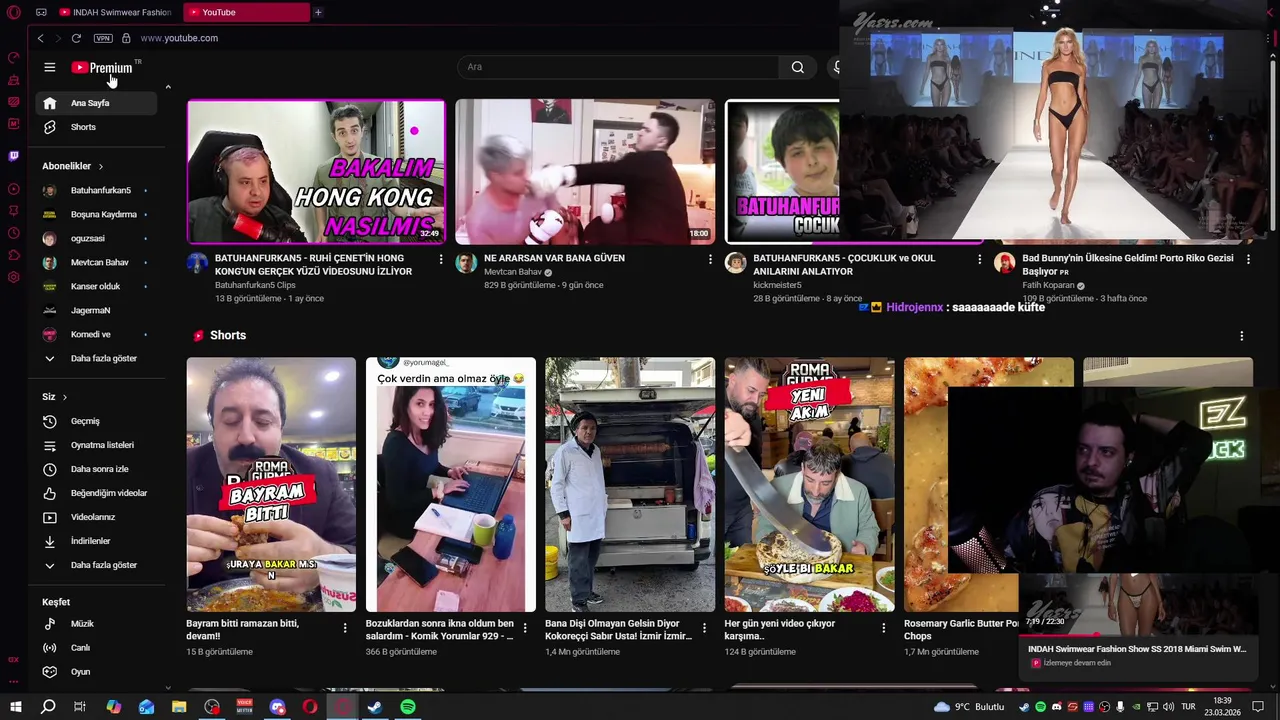Open options menu for Hong Kong video
The height and width of the screenshot is (720, 1280).
point(441,259)
